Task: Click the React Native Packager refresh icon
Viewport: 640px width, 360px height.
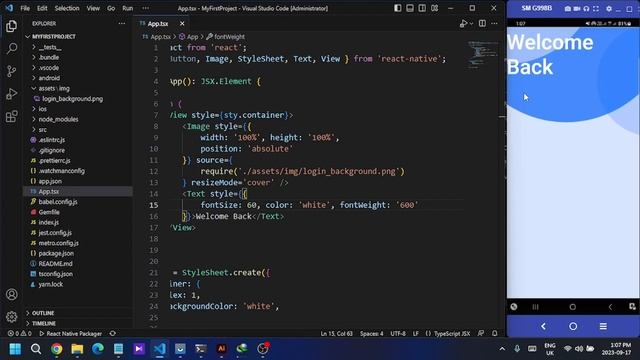Action: pos(113,333)
